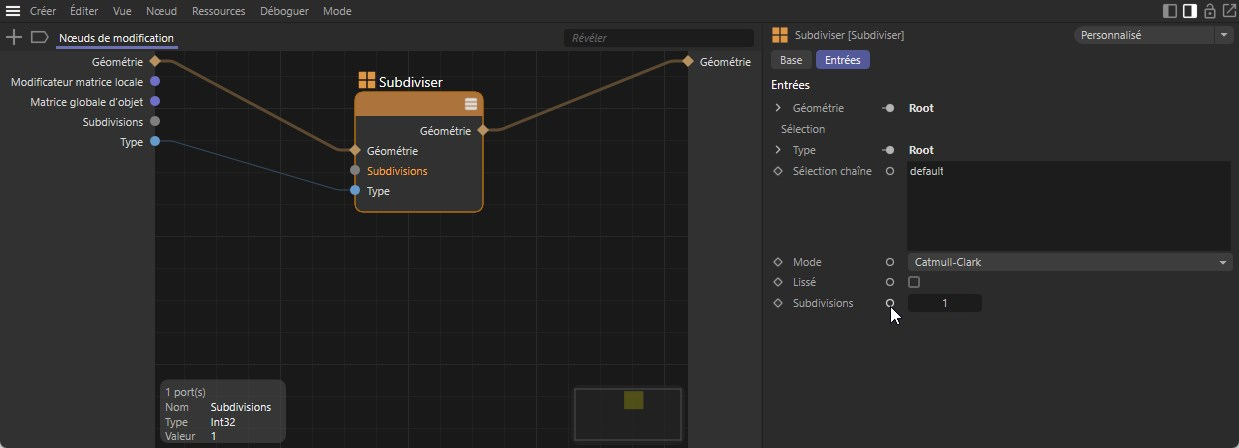
Task: Click the Subdiviser node's port display icon
Action: 471,104
